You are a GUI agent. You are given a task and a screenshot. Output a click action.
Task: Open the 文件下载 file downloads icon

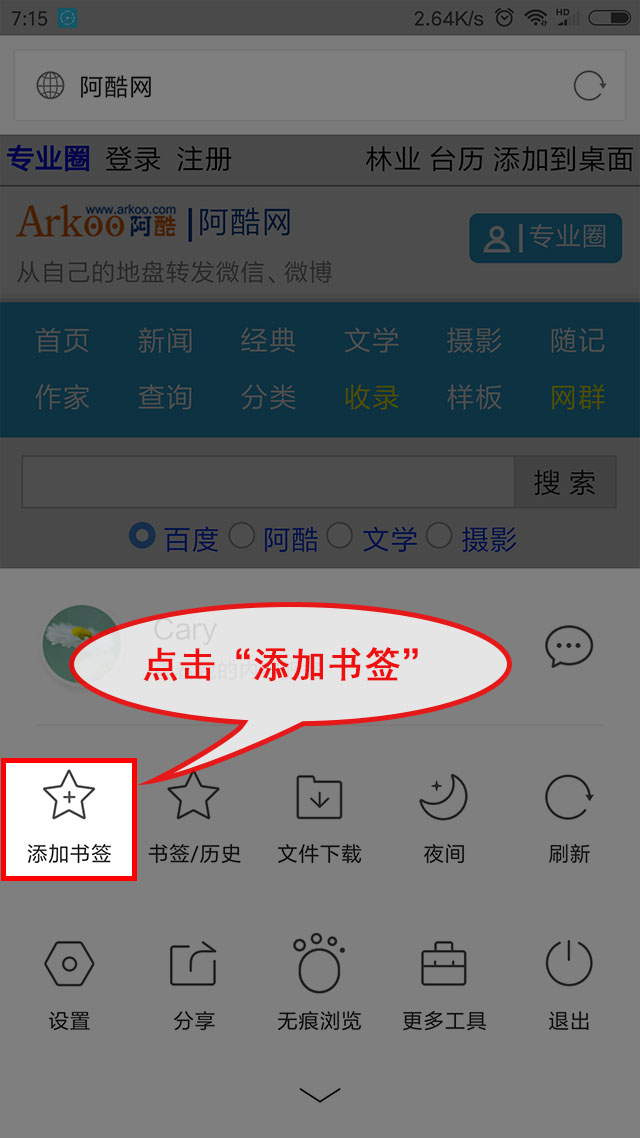[x=319, y=797]
